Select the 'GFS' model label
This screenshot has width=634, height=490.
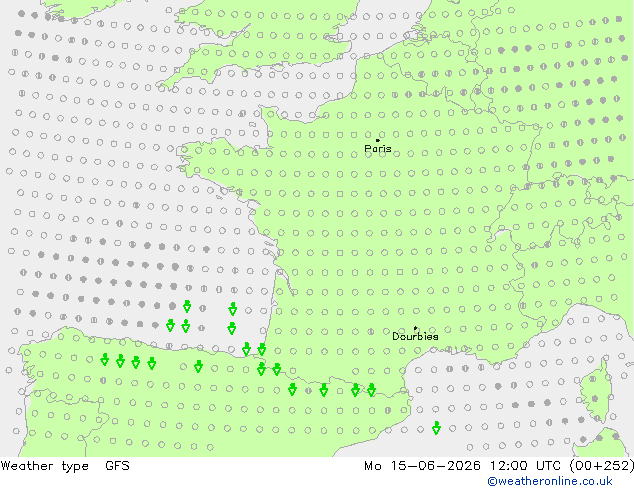117,466
